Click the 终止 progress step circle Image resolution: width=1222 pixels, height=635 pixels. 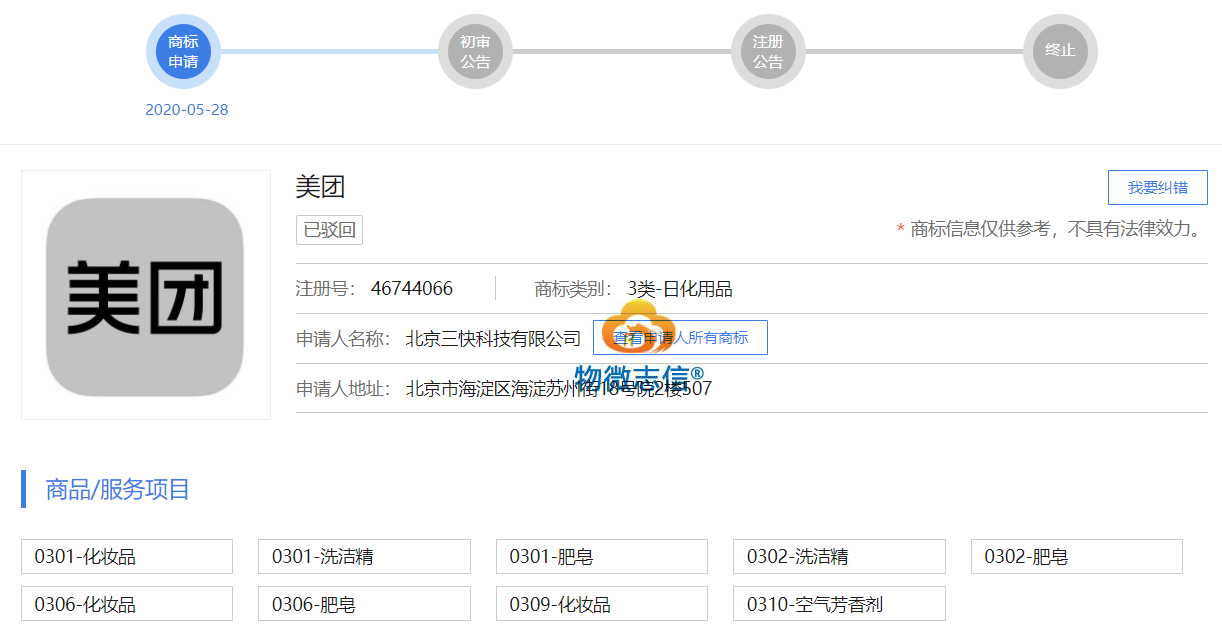(x=1060, y=51)
